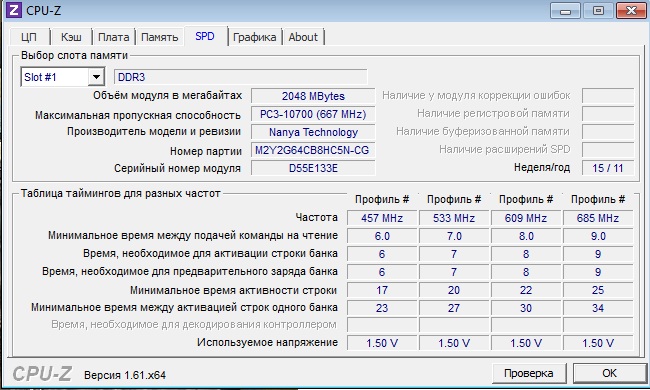The width and height of the screenshot is (650, 390).
Task: Click the 1.50 V value under 457 MHz
Action: coord(382,343)
